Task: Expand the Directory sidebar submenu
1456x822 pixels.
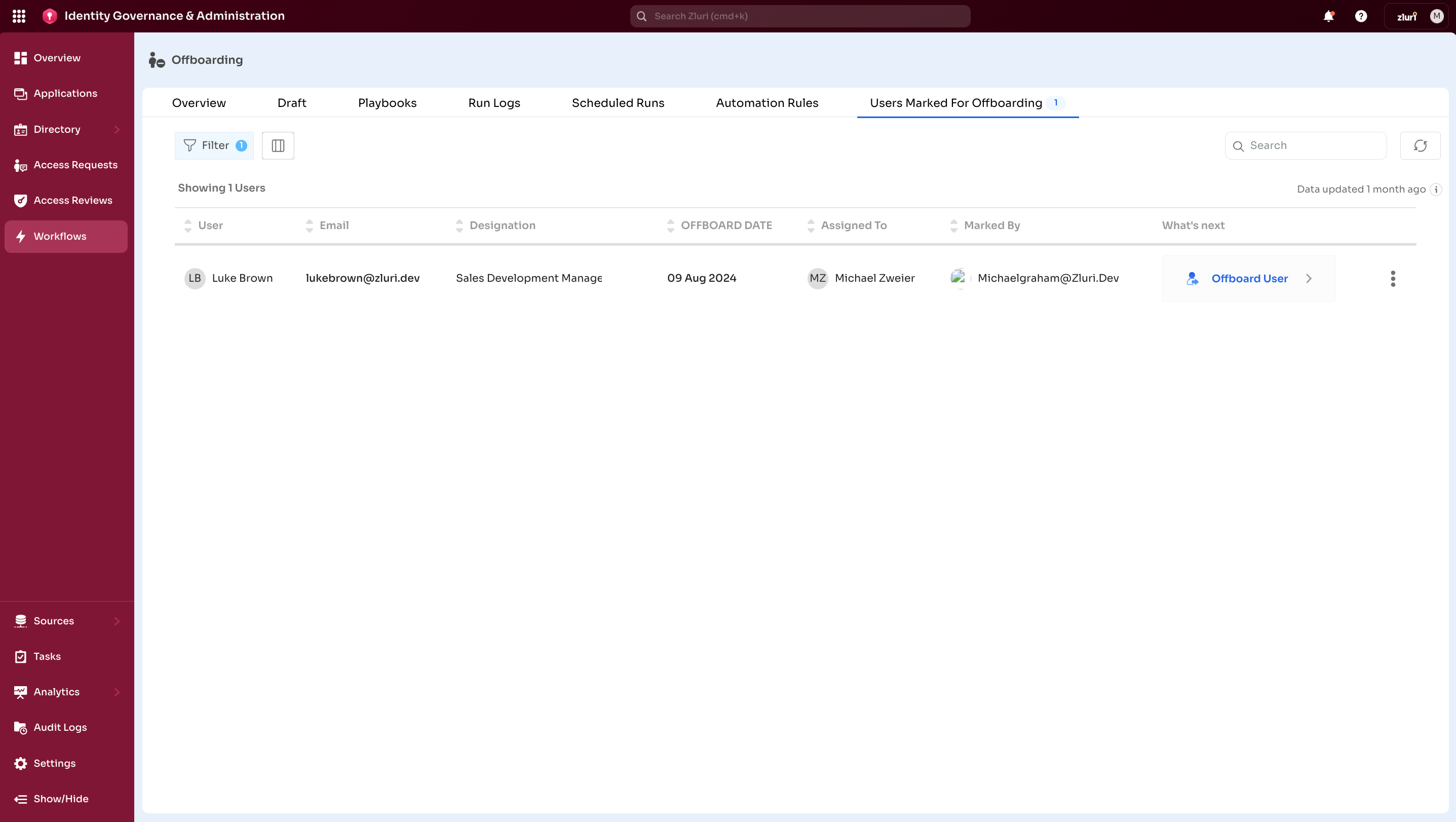Action: [117, 129]
